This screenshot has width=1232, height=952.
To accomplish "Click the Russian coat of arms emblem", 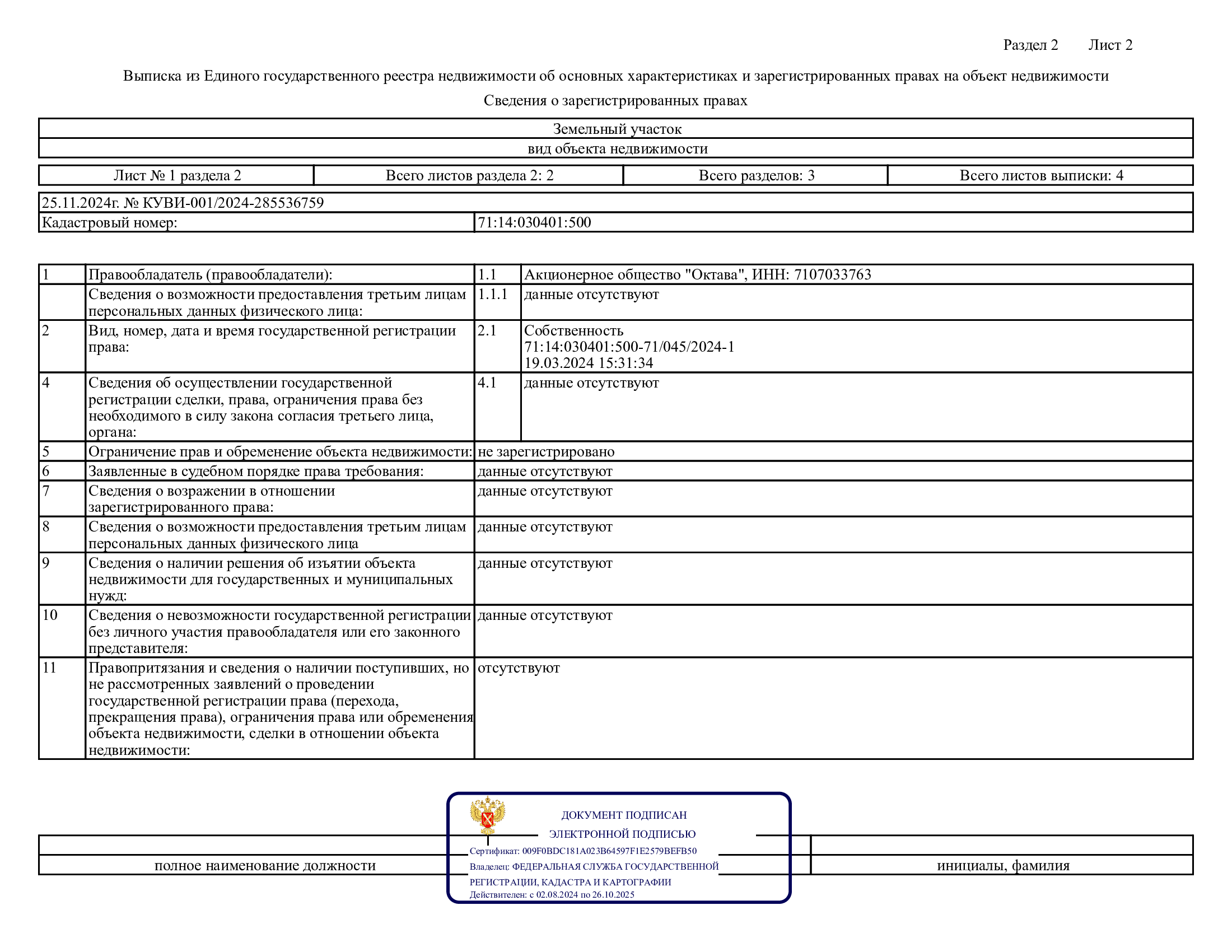I will (x=487, y=815).
